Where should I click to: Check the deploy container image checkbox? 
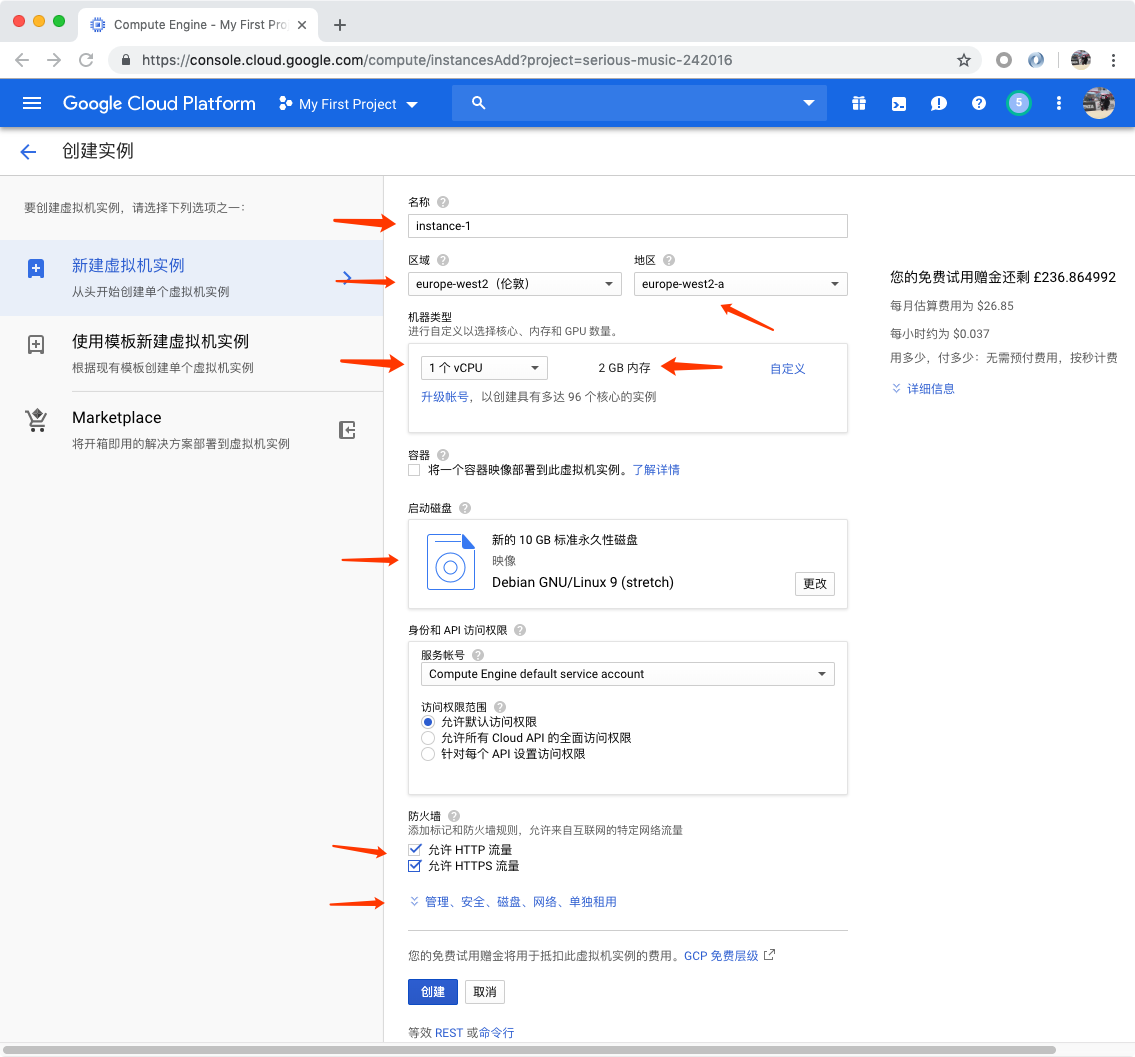414,470
